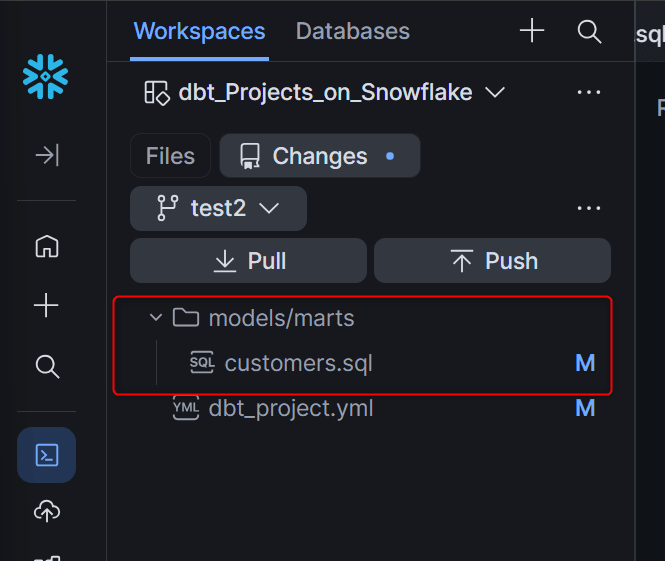This screenshot has height=561, width=665.
Task: Click the Pull button
Action: tap(249, 260)
